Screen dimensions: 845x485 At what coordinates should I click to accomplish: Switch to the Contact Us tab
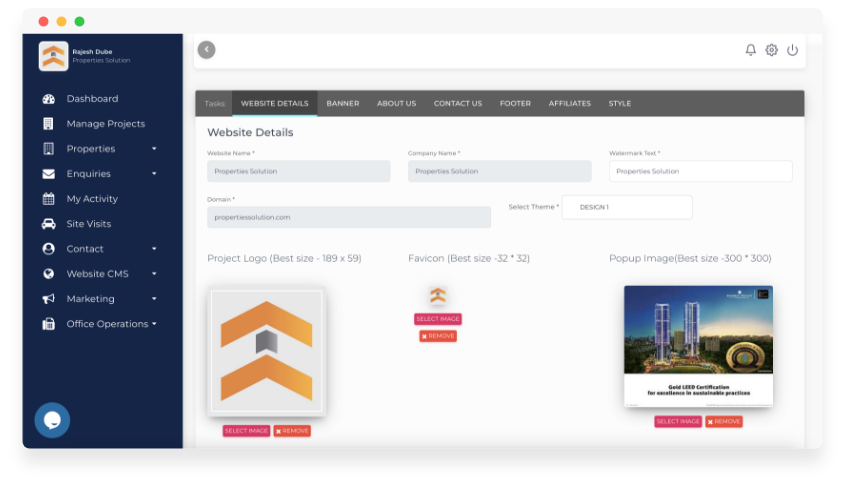pyautogui.click(x=457, y=103)
